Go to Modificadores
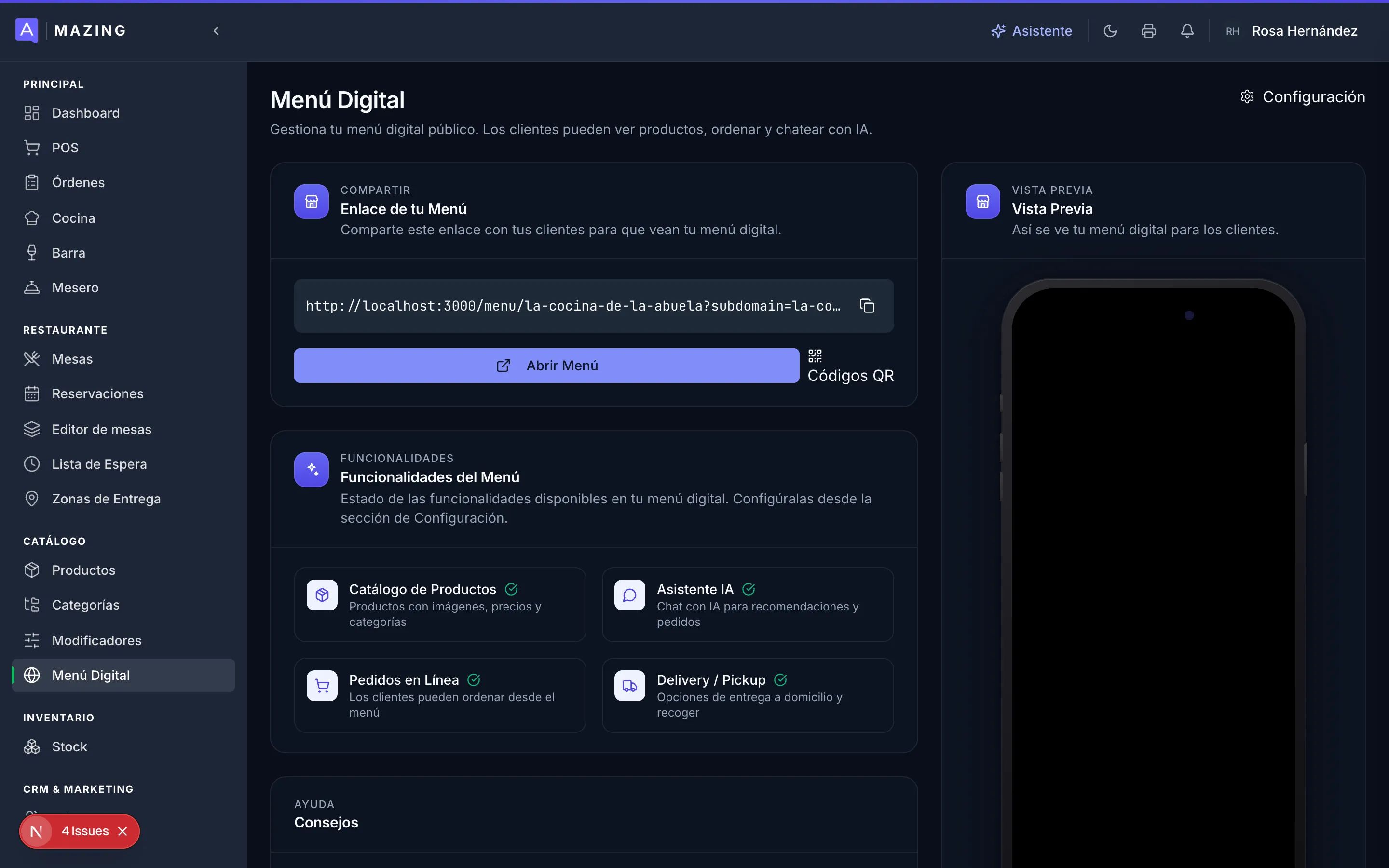1389x868 pixels. [x=123, y=641]
